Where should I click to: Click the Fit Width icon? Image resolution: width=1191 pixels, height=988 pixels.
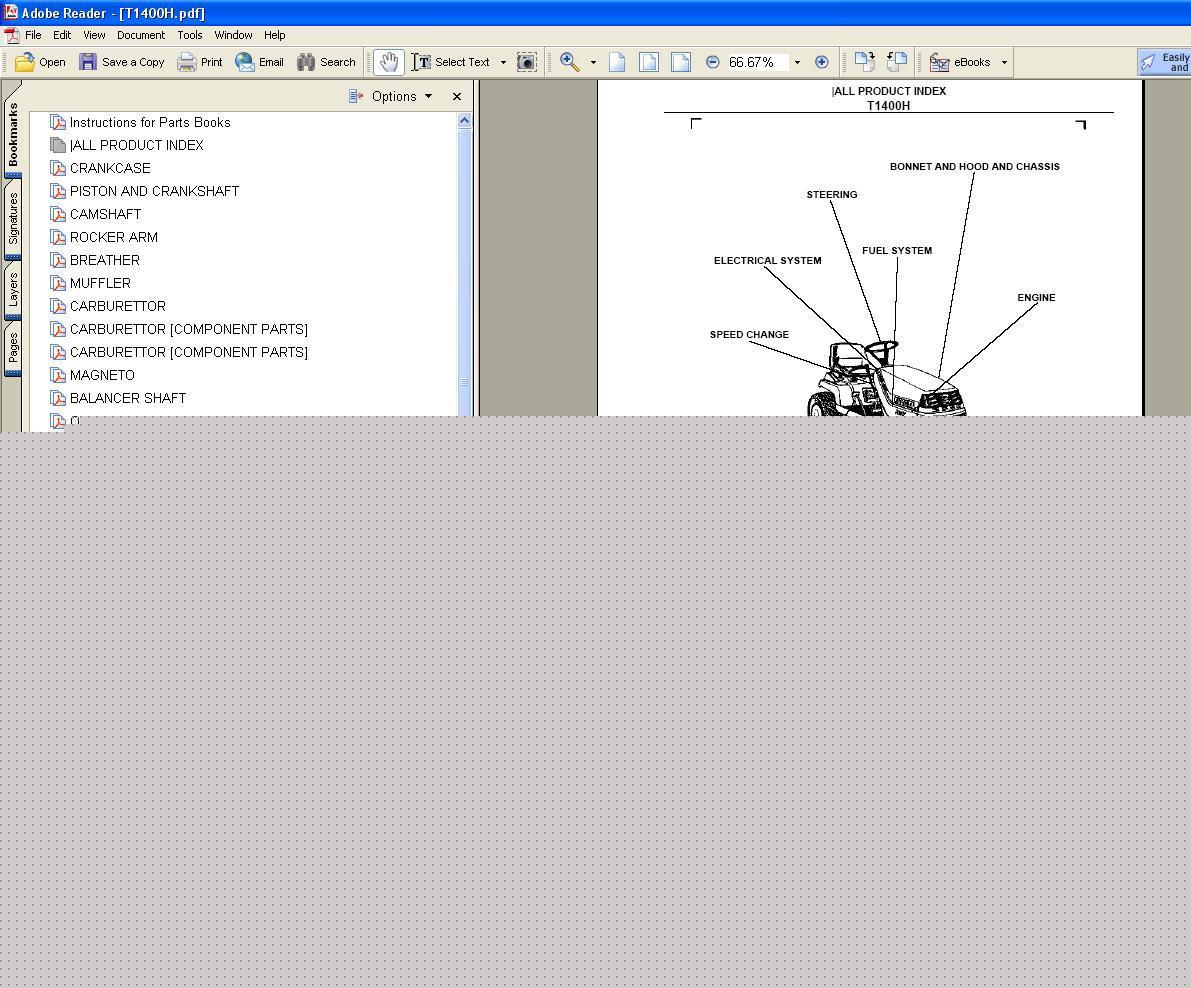681,62
